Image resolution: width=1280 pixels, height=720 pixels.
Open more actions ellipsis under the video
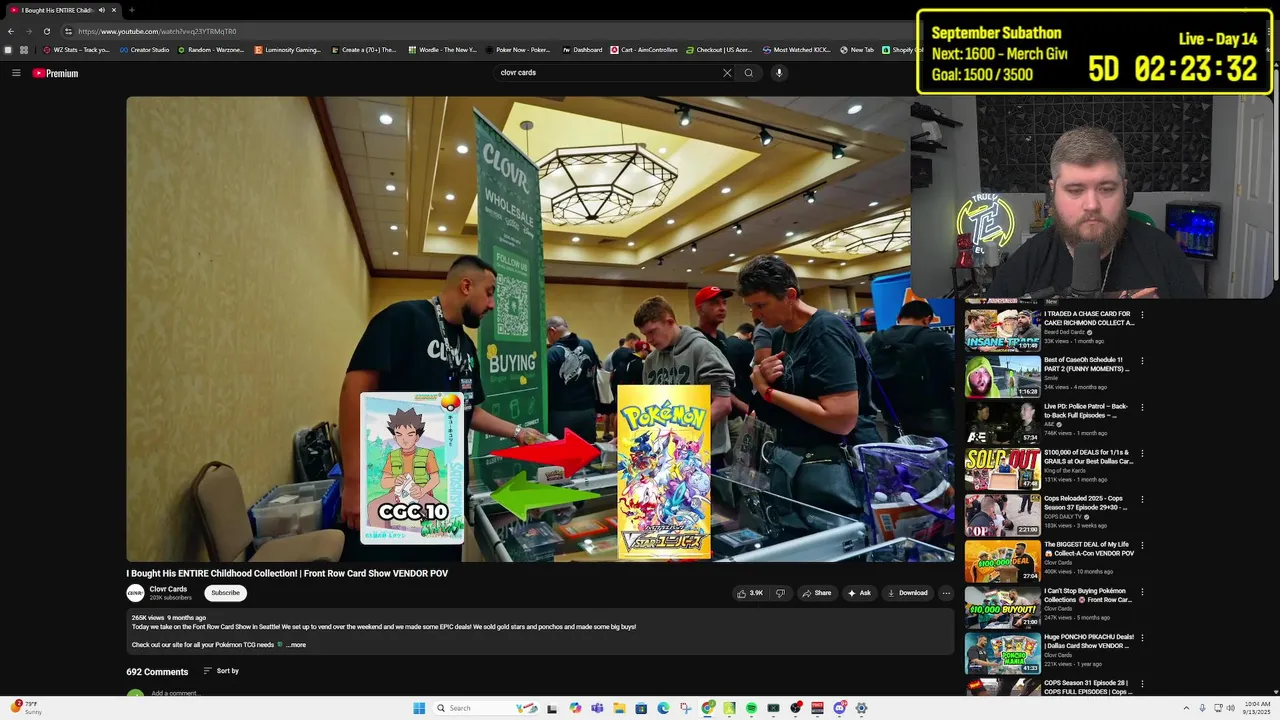[x=946, y=593]
